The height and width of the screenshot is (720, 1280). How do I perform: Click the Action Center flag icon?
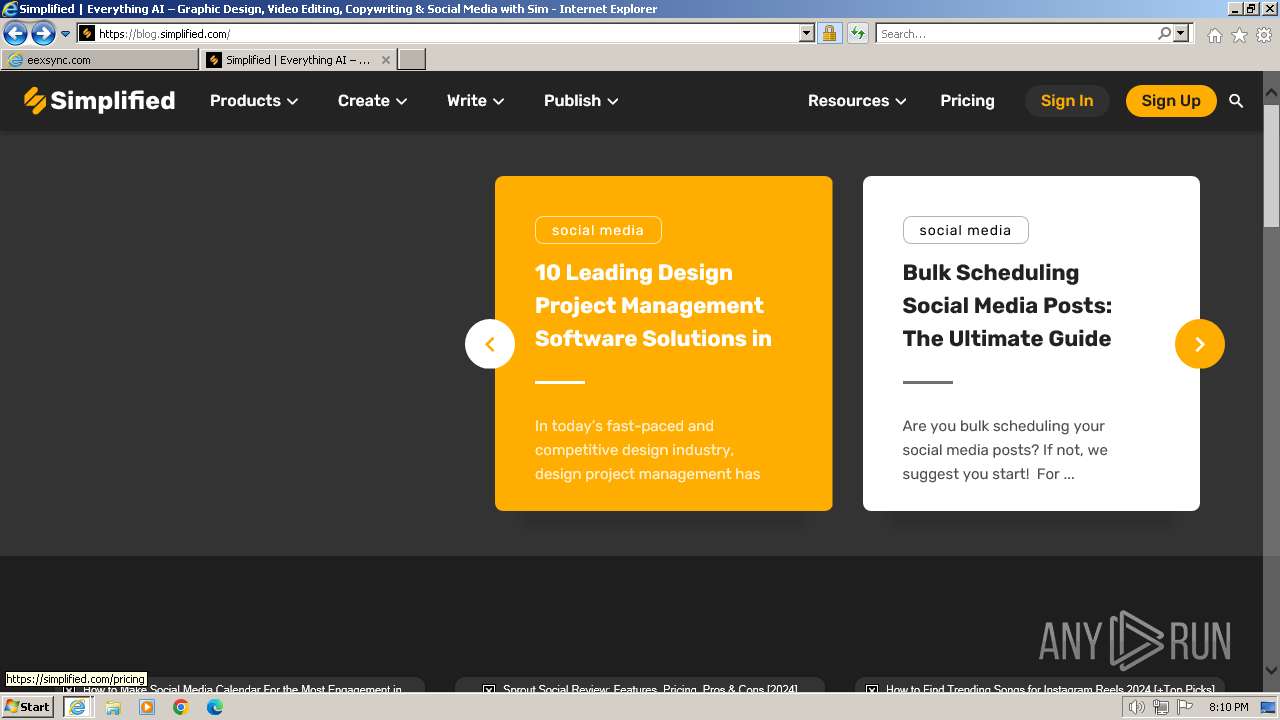point(1185,707)
